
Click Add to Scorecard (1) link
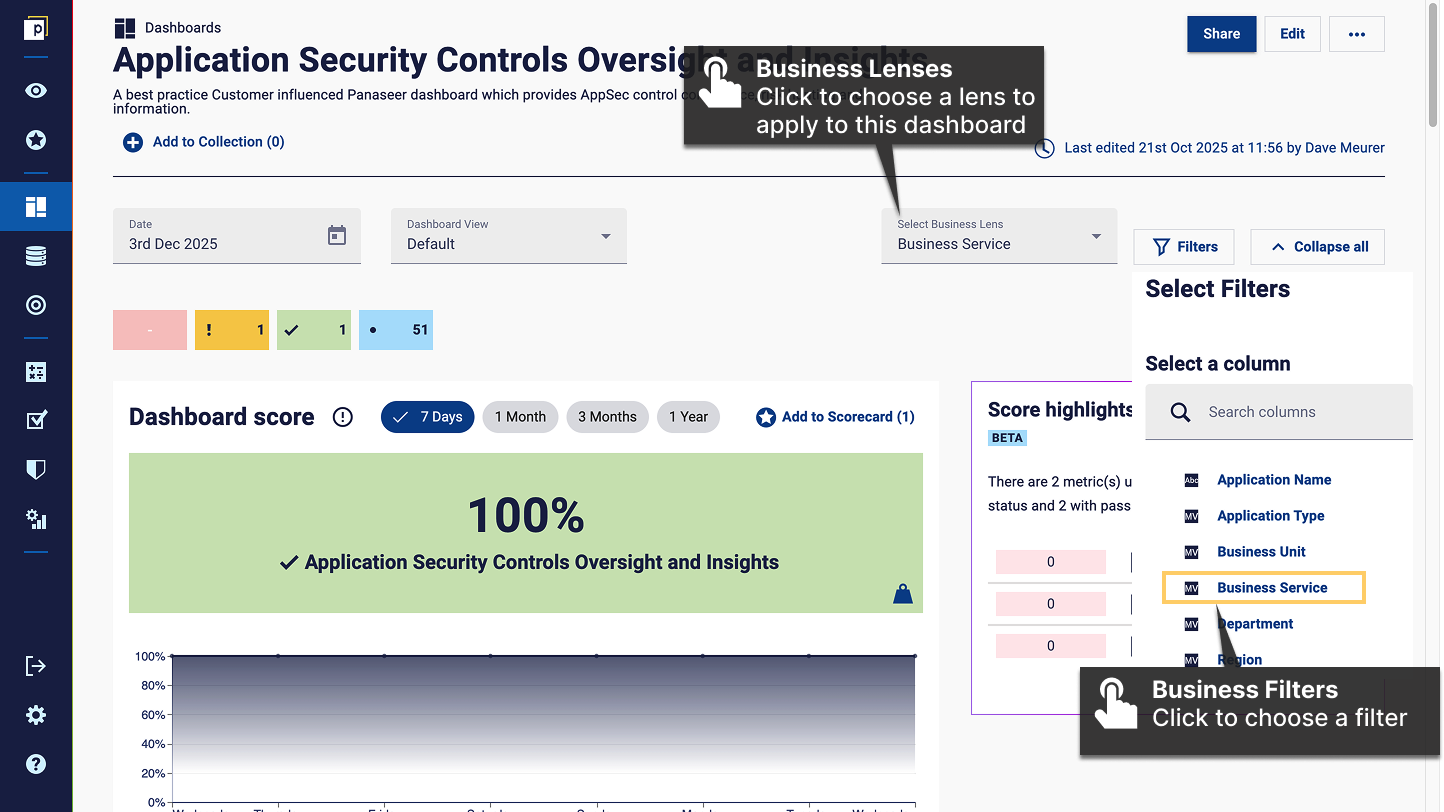point(835,417)
